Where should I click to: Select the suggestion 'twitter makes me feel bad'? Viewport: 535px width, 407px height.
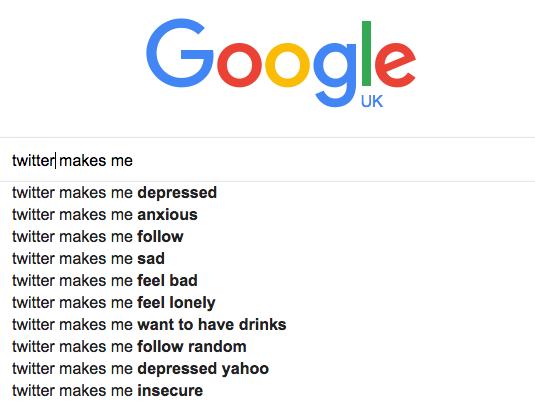268,281
